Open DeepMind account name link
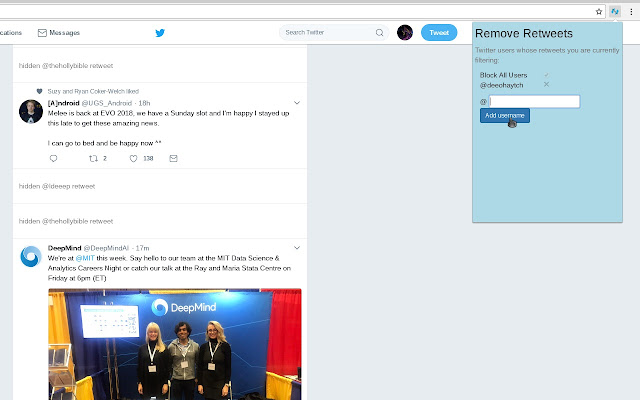Image resolution: width=640 pixels, height=400 pixels. pyautogui.click(x=64, y=248)
